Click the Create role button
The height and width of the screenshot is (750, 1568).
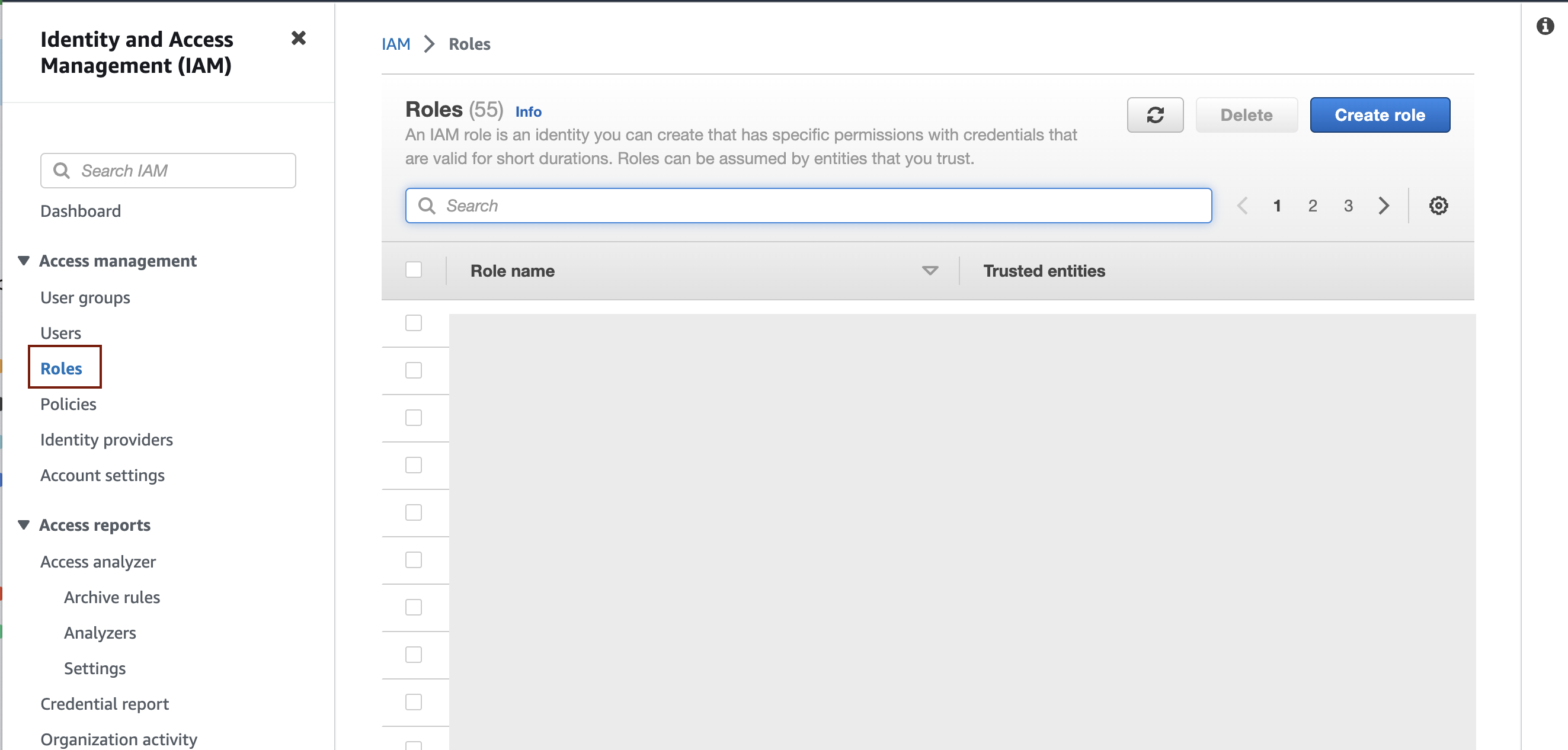[1380, 115]
